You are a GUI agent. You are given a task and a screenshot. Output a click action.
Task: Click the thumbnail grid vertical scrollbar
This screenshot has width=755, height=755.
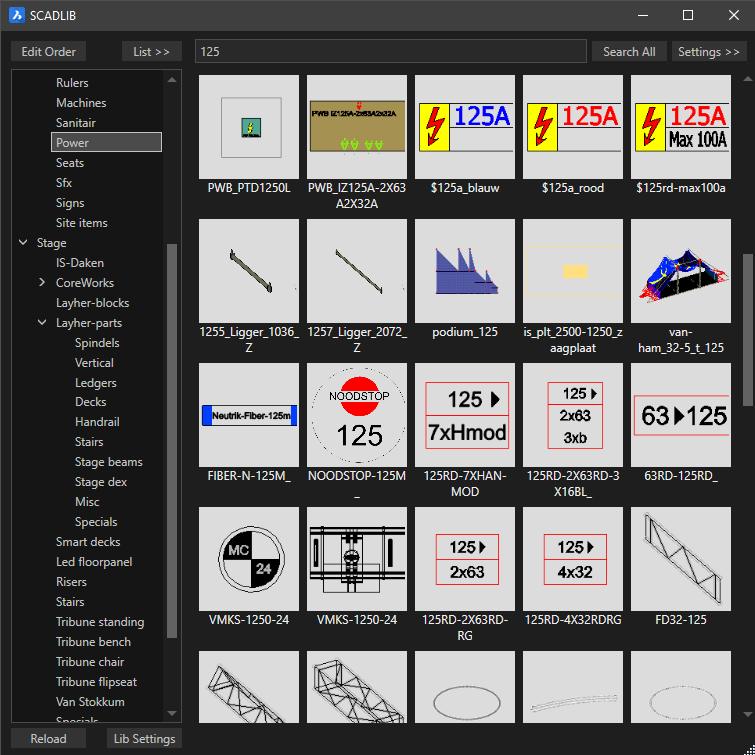[749, 330]
